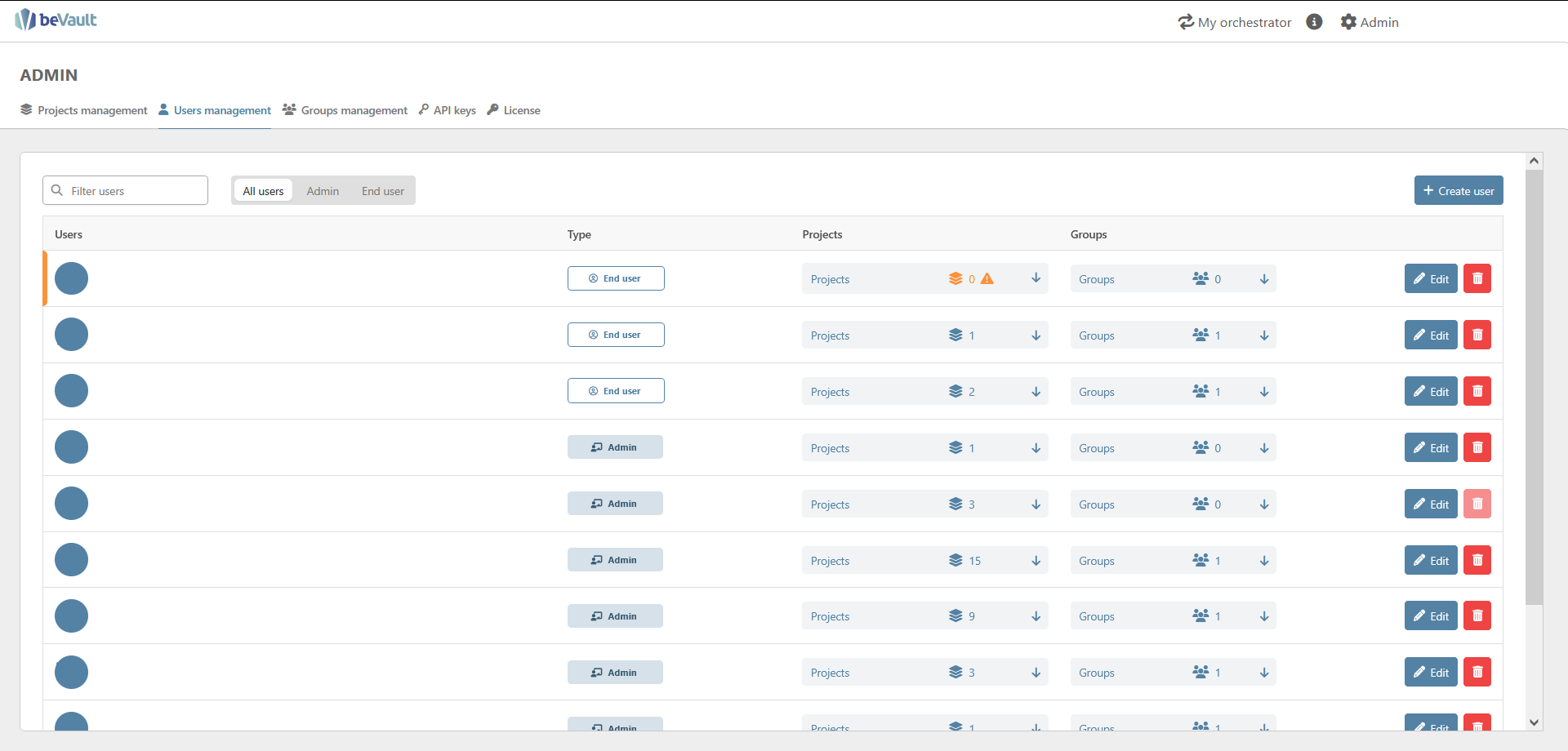
Task: Open Projects dropdown showing 9 projects
Action: coord(1036,616)
